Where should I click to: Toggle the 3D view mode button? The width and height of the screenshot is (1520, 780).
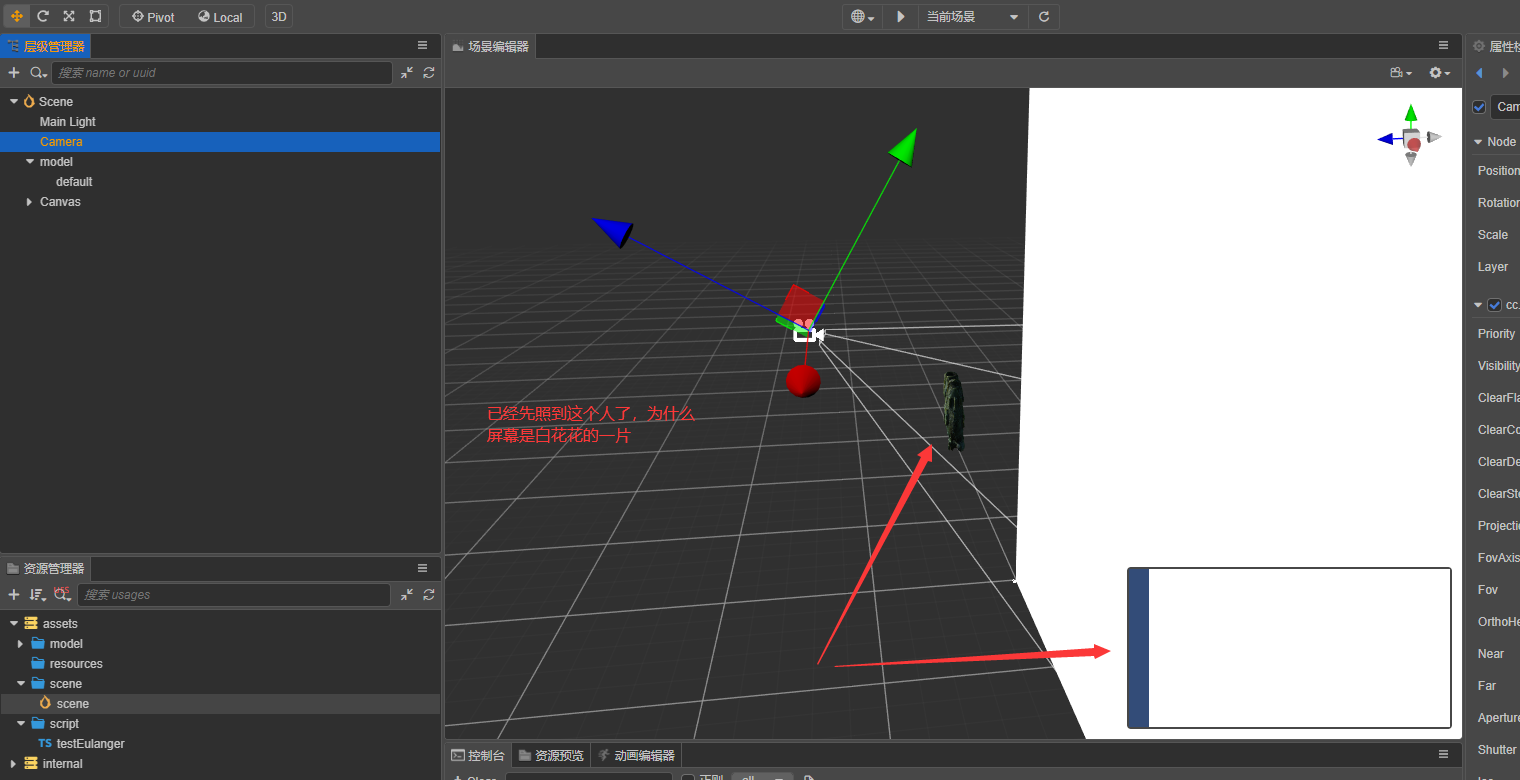click(x=279, y=17)
